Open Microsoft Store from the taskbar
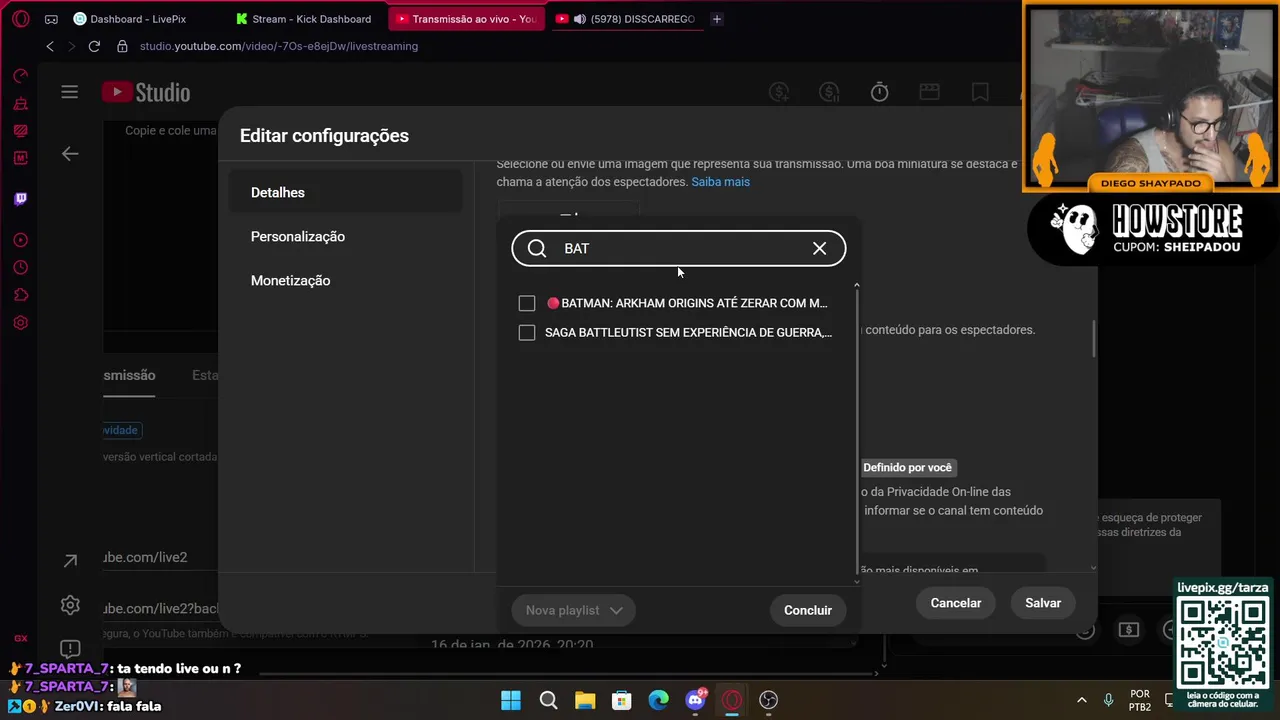This screenshot has height=720, width=1280. (622, 700)
